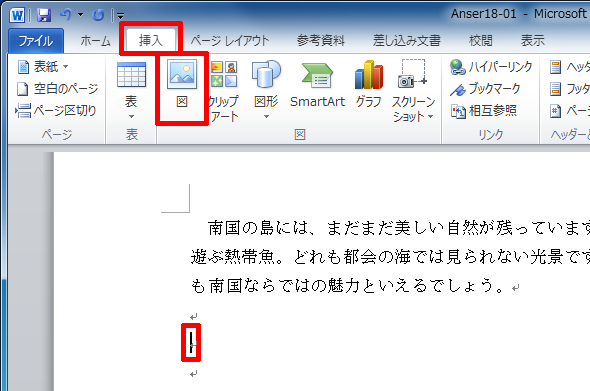Image resolution: width=590 pixels, height=391 pixels.
Task: Select the 挿入 ribbon tab
Action: (151, 40)
